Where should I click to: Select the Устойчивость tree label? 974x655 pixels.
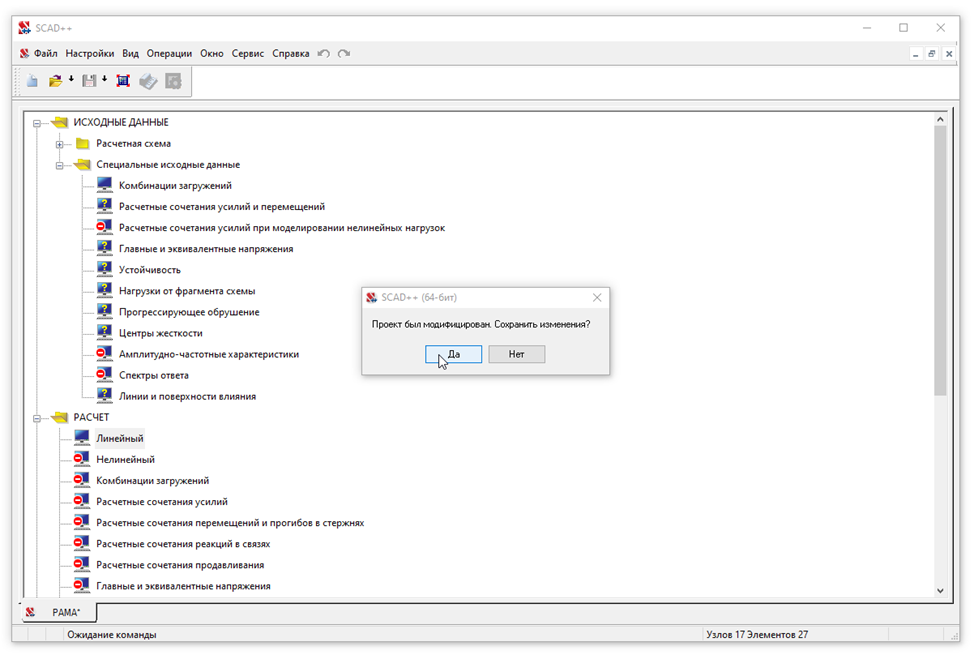click(150, 270)
